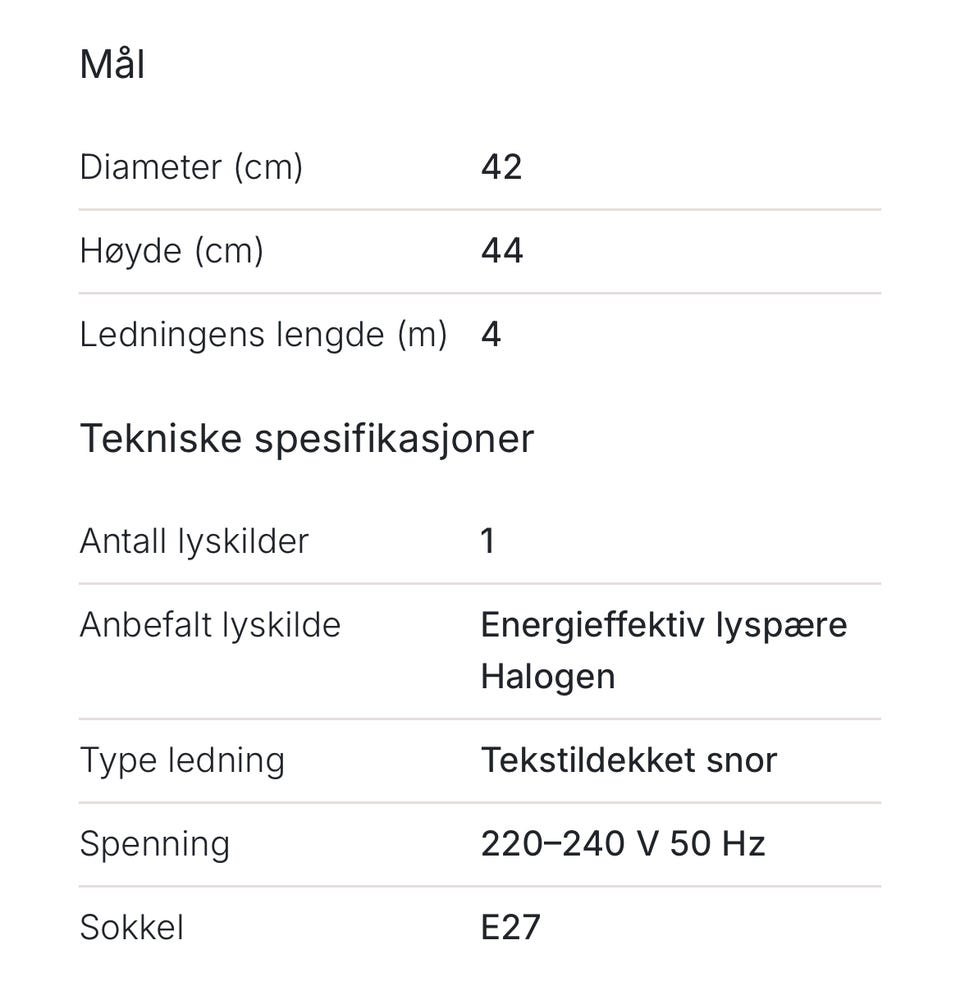Click the diameter value 42

point(501,167)
